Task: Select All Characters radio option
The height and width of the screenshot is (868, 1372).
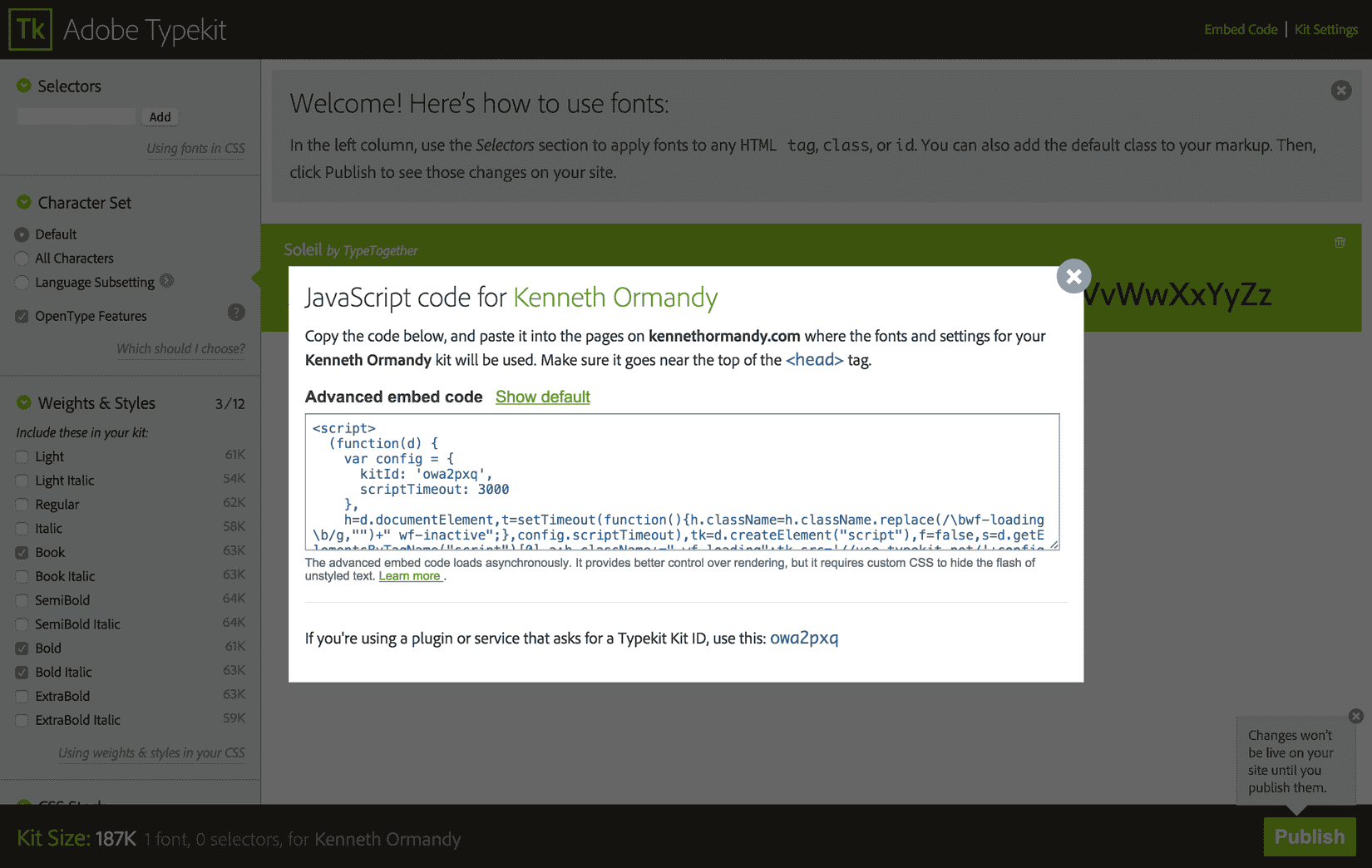Action: (22, 259)
